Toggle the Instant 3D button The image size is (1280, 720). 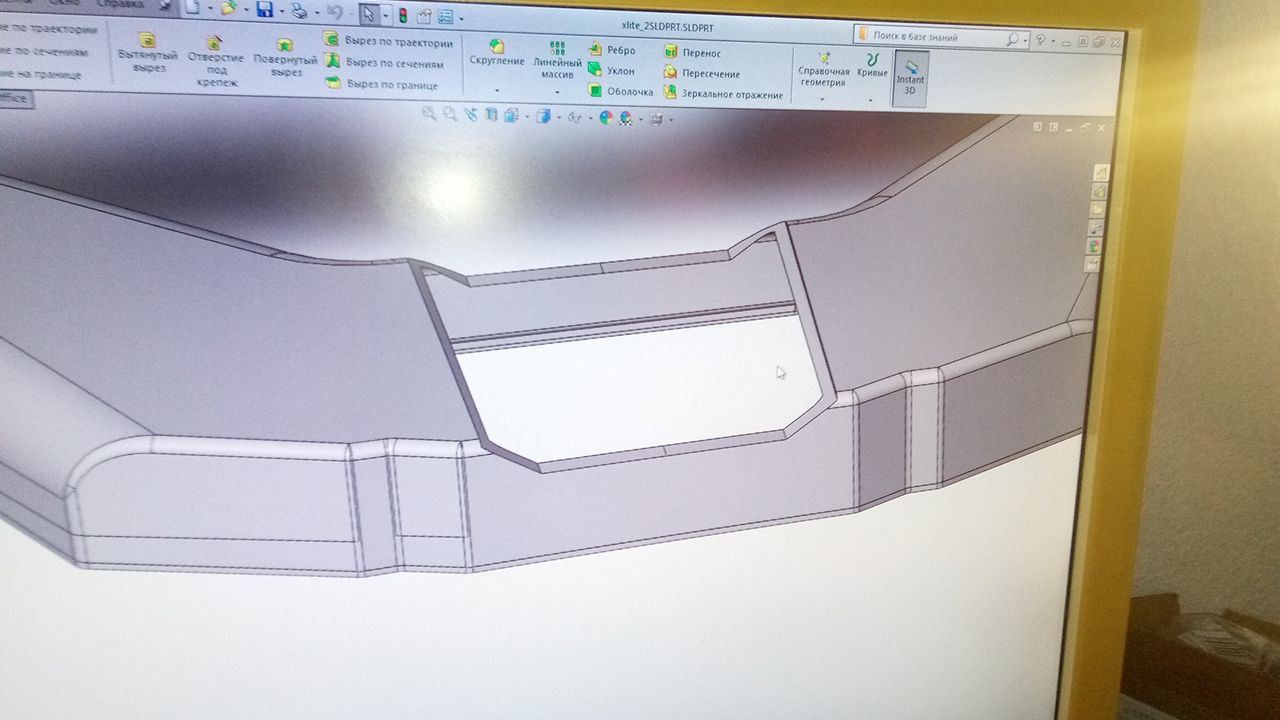(x=910, y=77)
